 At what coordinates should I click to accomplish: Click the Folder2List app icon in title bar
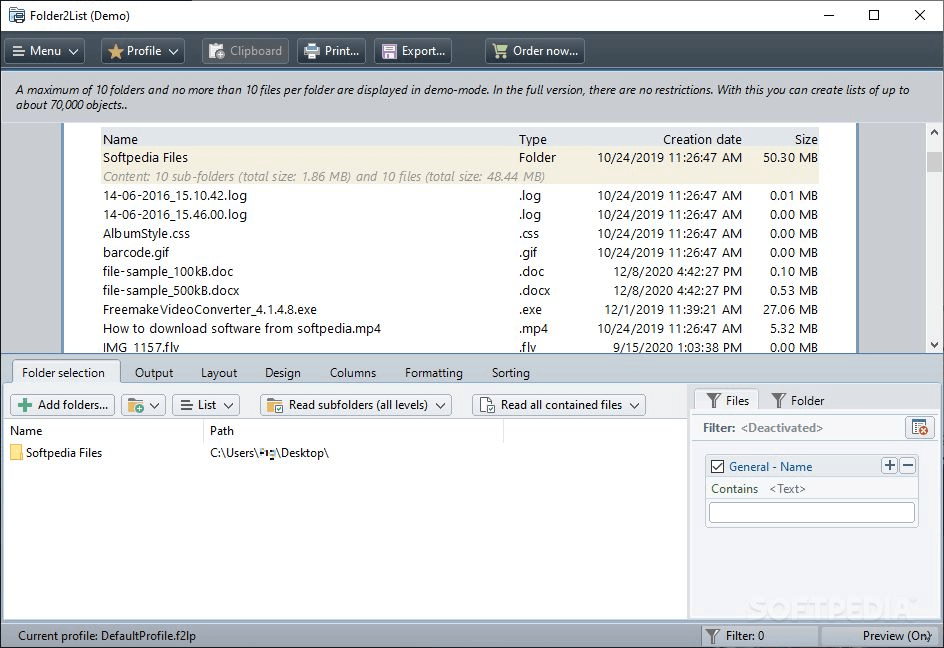point(16,15)
